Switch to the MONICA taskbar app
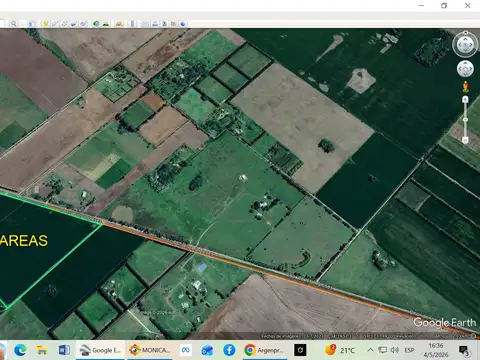Screen dimensions: 480x360 click(149, 350)
